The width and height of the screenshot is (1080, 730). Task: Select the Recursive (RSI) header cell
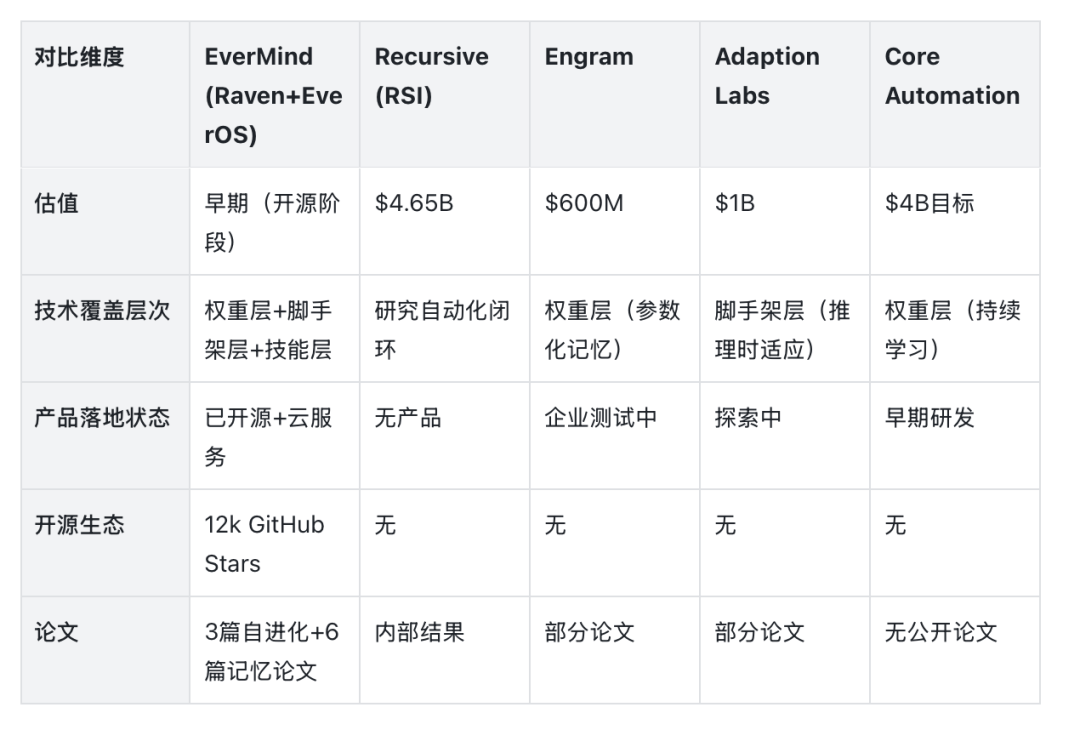pos(445,94)
